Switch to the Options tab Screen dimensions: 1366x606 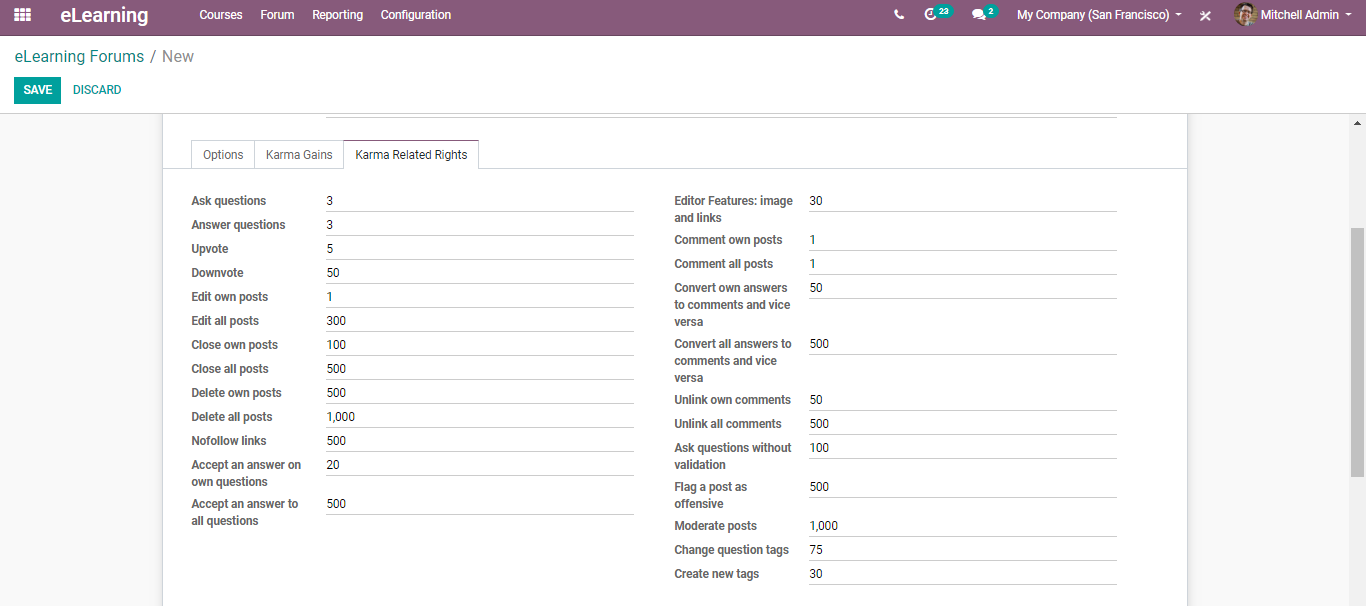[223, 155]
